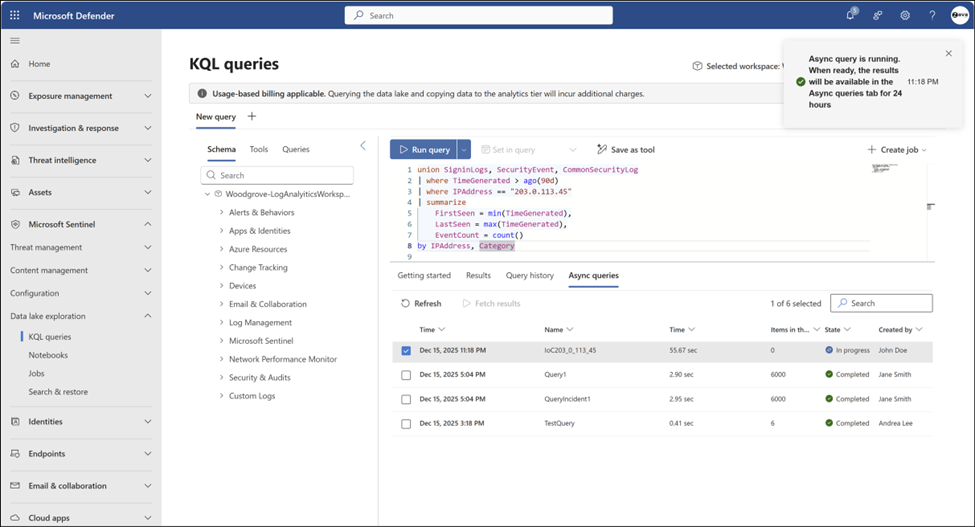Click the billing info icon in banner

(202, 94)
